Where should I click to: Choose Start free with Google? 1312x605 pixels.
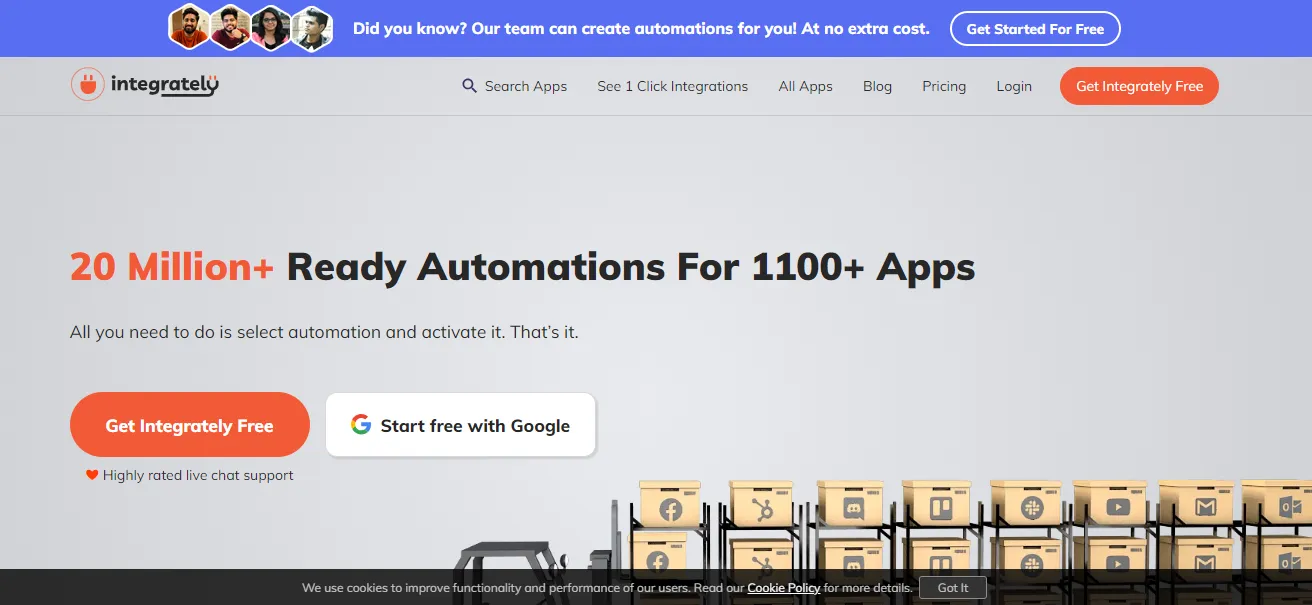[460, 425]
